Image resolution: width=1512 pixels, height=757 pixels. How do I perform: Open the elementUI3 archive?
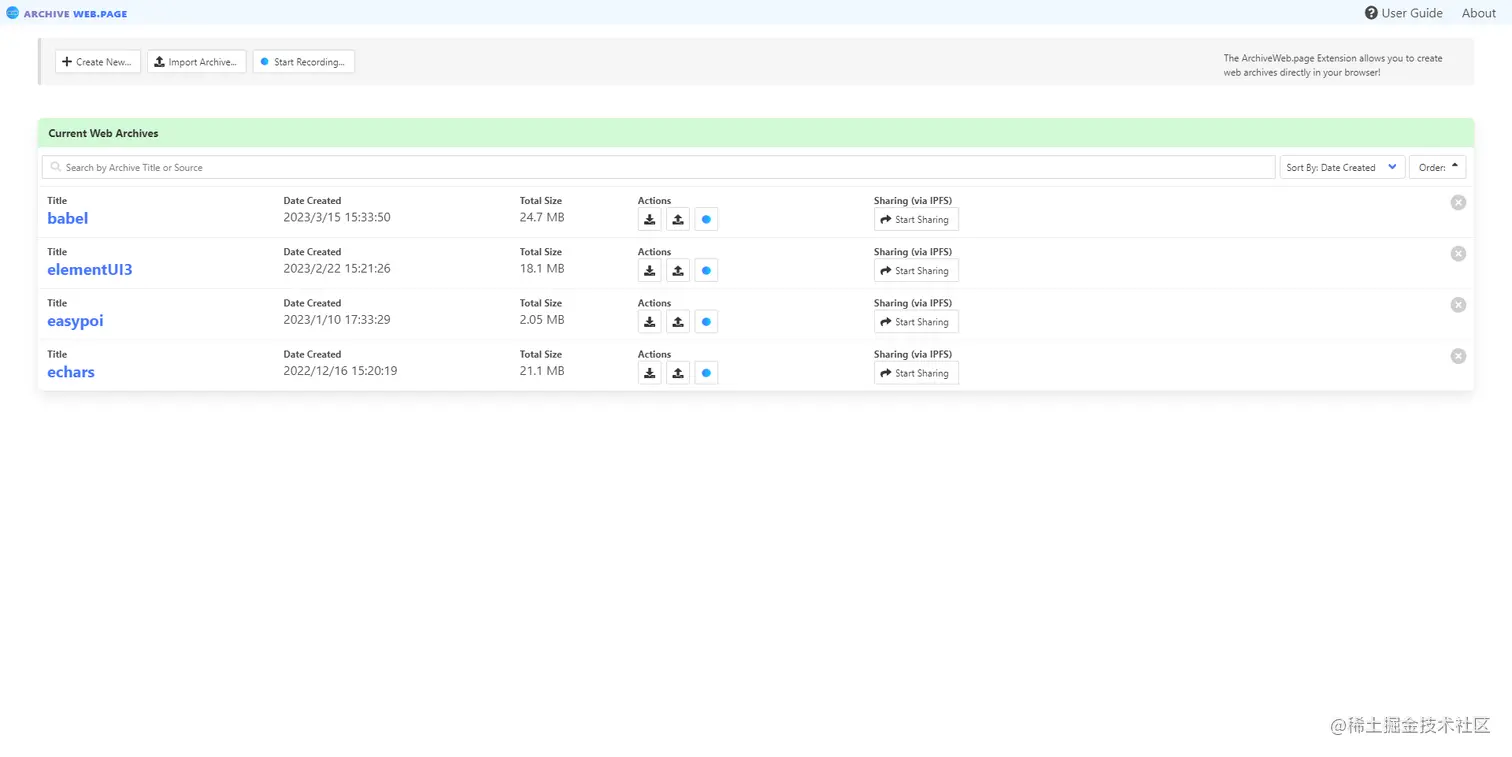point(90,269)
